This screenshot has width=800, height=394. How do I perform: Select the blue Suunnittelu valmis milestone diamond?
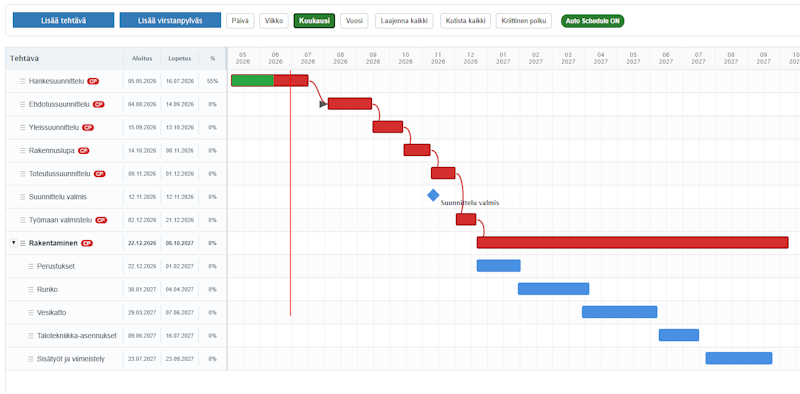click(x=433, y=195)
